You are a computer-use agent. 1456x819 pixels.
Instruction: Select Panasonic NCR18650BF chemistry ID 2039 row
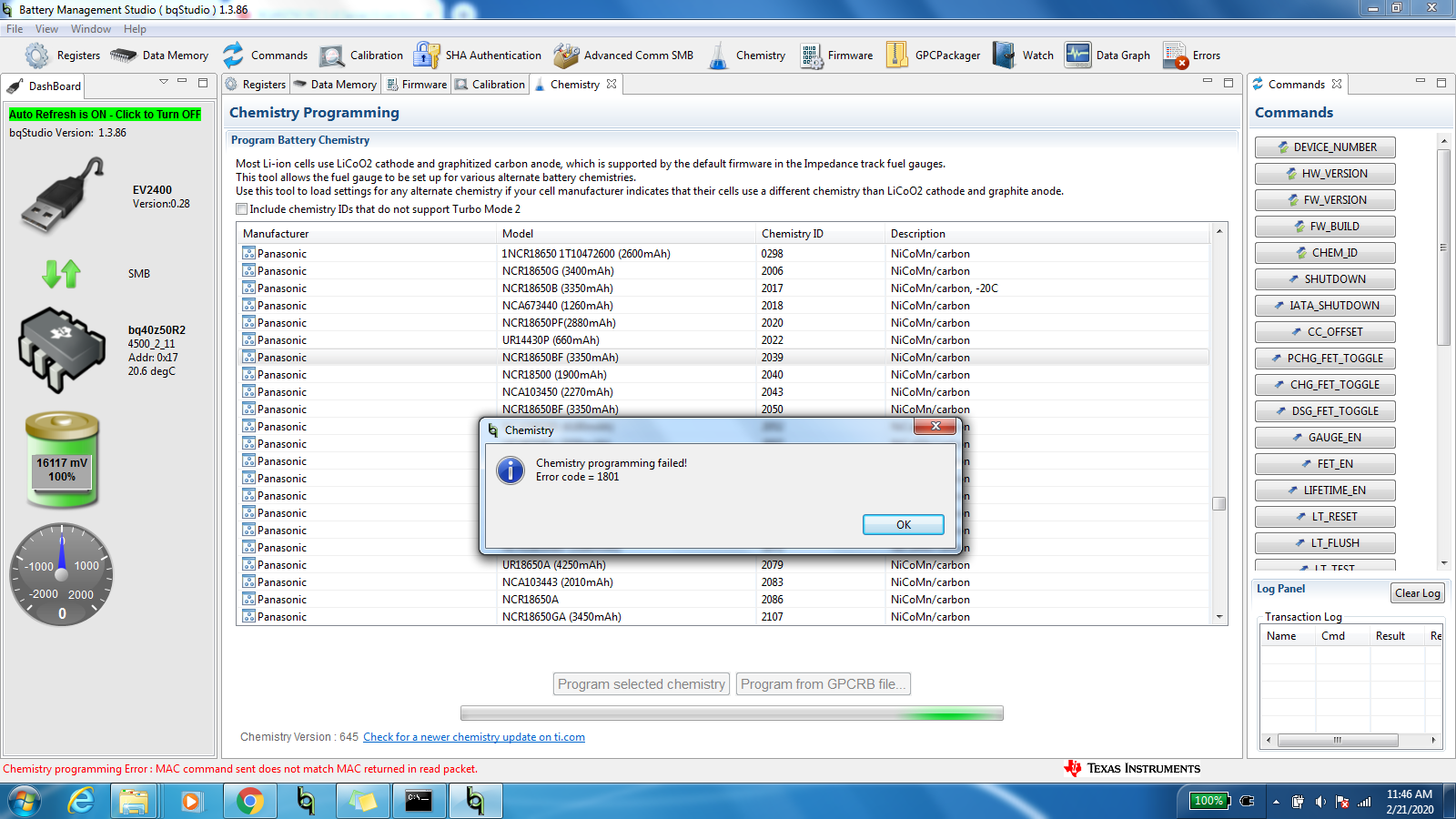(724, 358)
